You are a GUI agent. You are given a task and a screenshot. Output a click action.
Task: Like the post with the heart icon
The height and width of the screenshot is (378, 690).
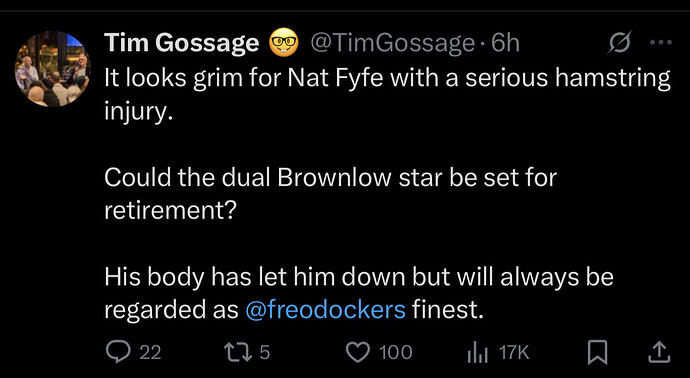pyautogui.click(x=358, y=352)
